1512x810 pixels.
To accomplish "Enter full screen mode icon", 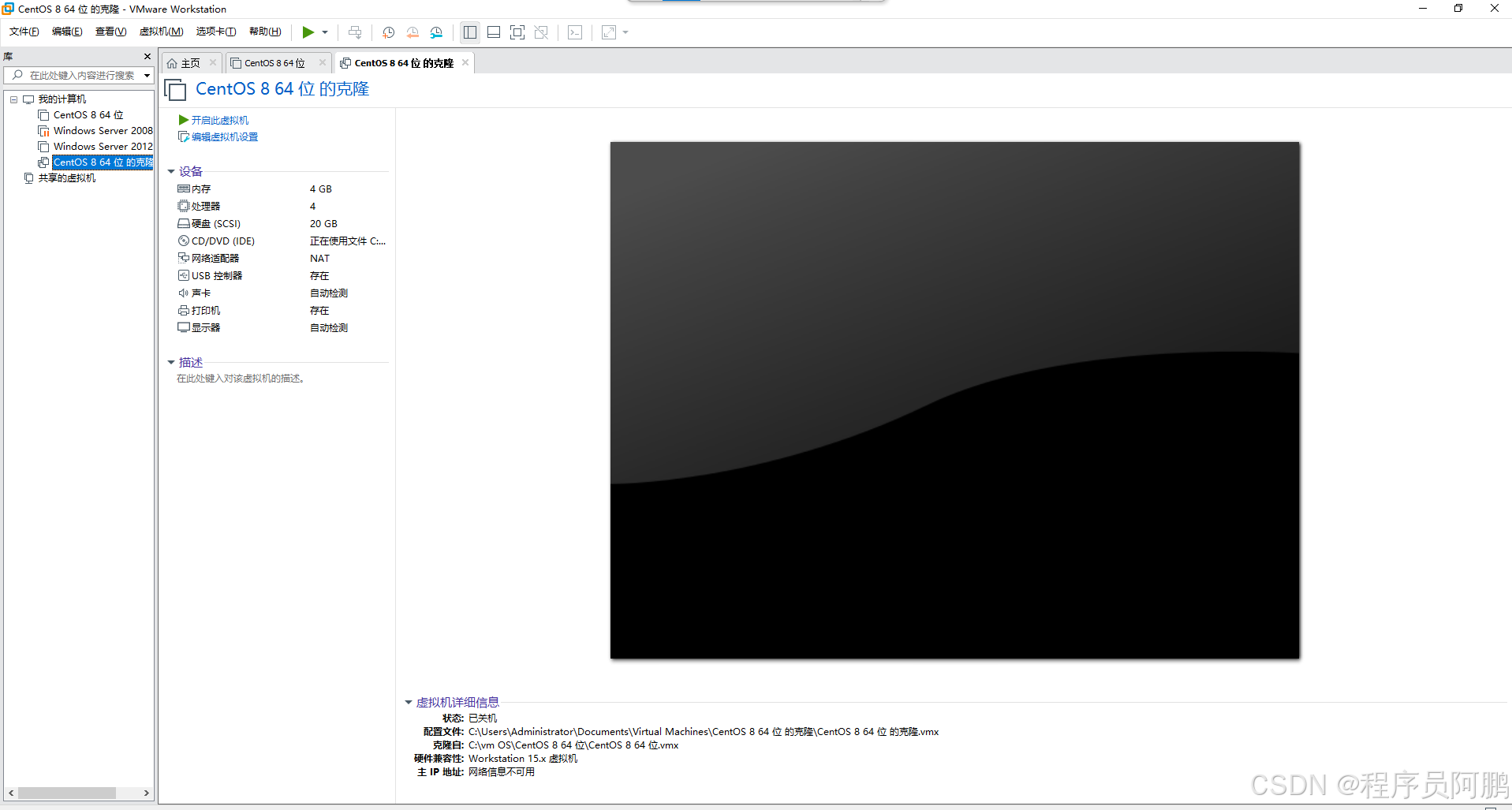I will pos(517,32).
